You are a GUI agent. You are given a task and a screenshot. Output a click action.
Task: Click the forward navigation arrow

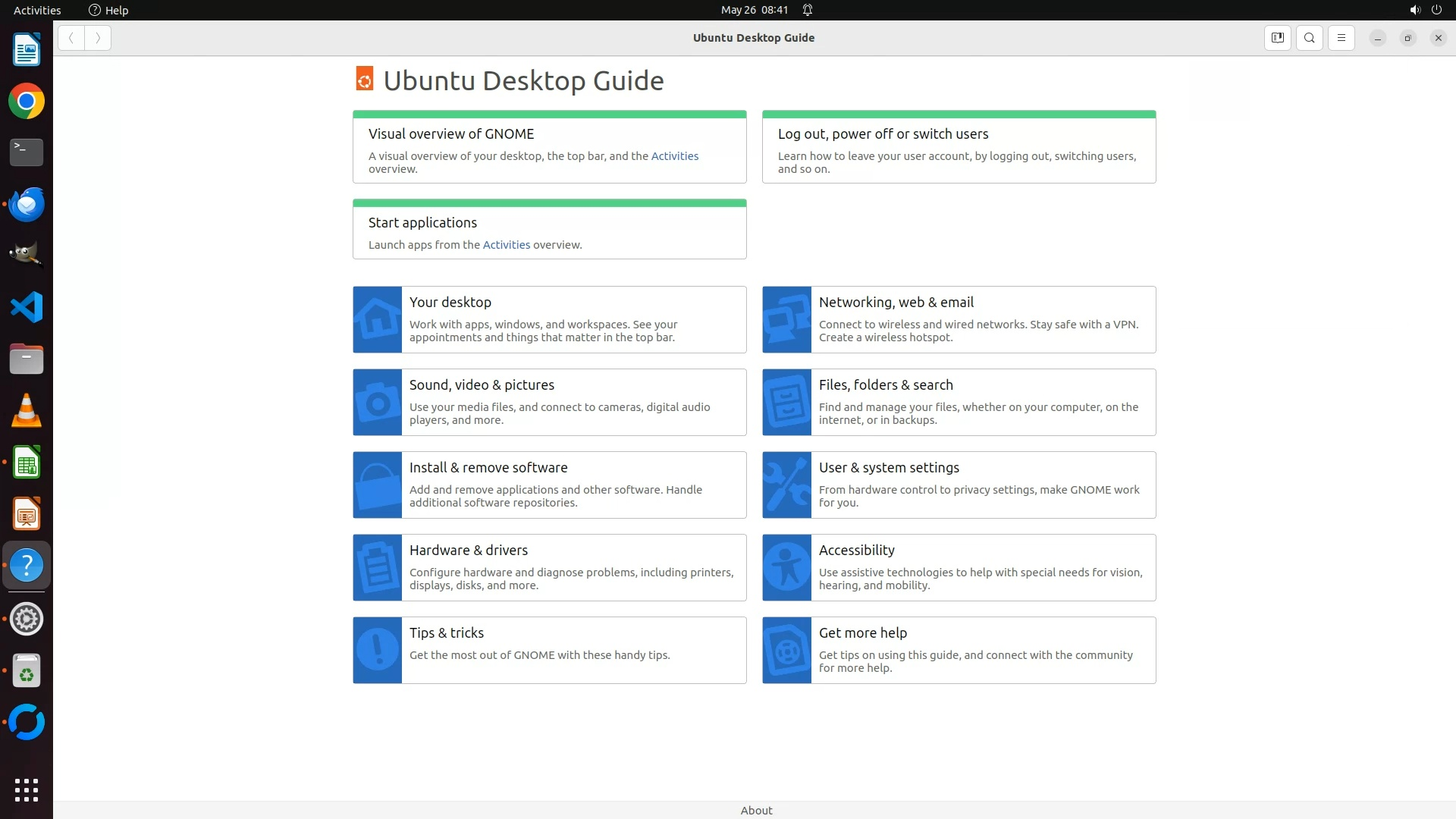tap(98, 38)
